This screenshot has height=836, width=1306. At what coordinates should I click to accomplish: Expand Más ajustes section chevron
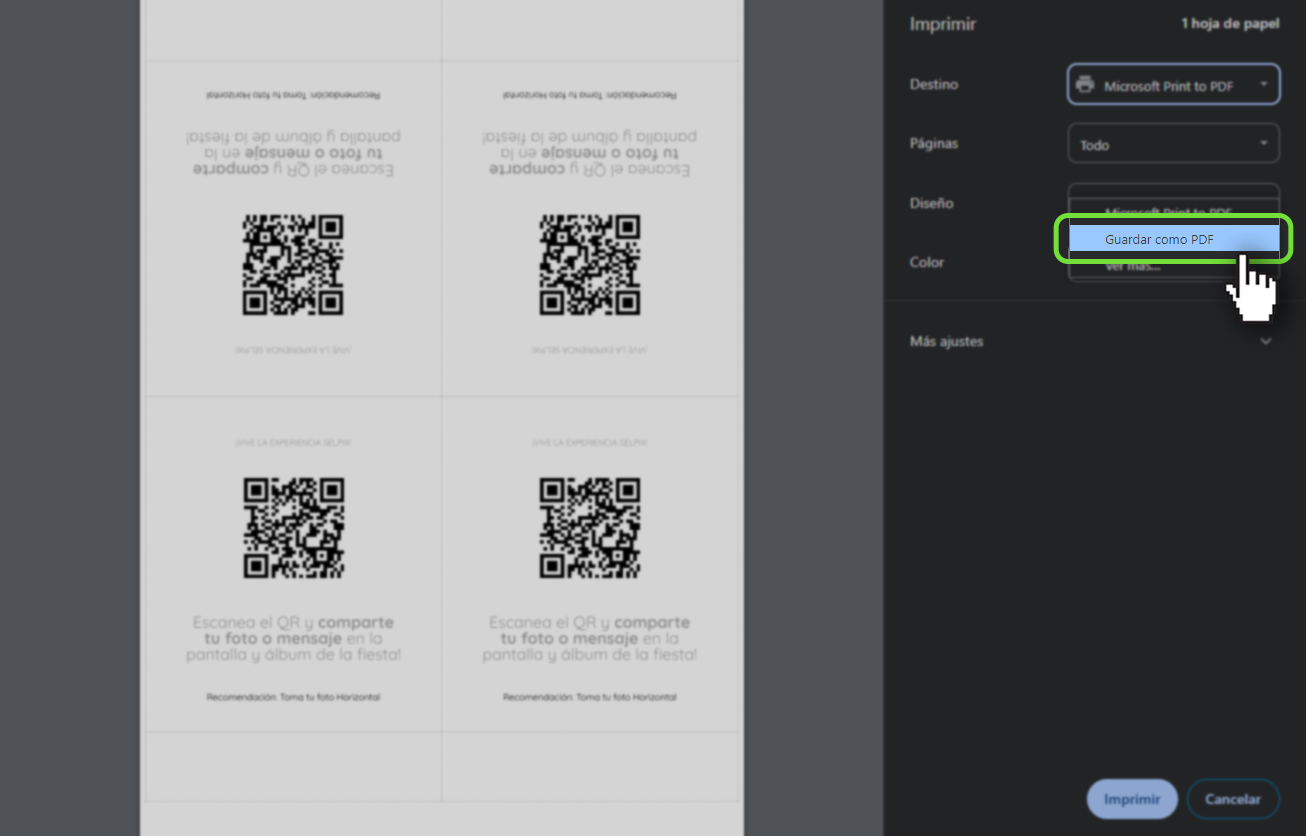[1266, 341]
